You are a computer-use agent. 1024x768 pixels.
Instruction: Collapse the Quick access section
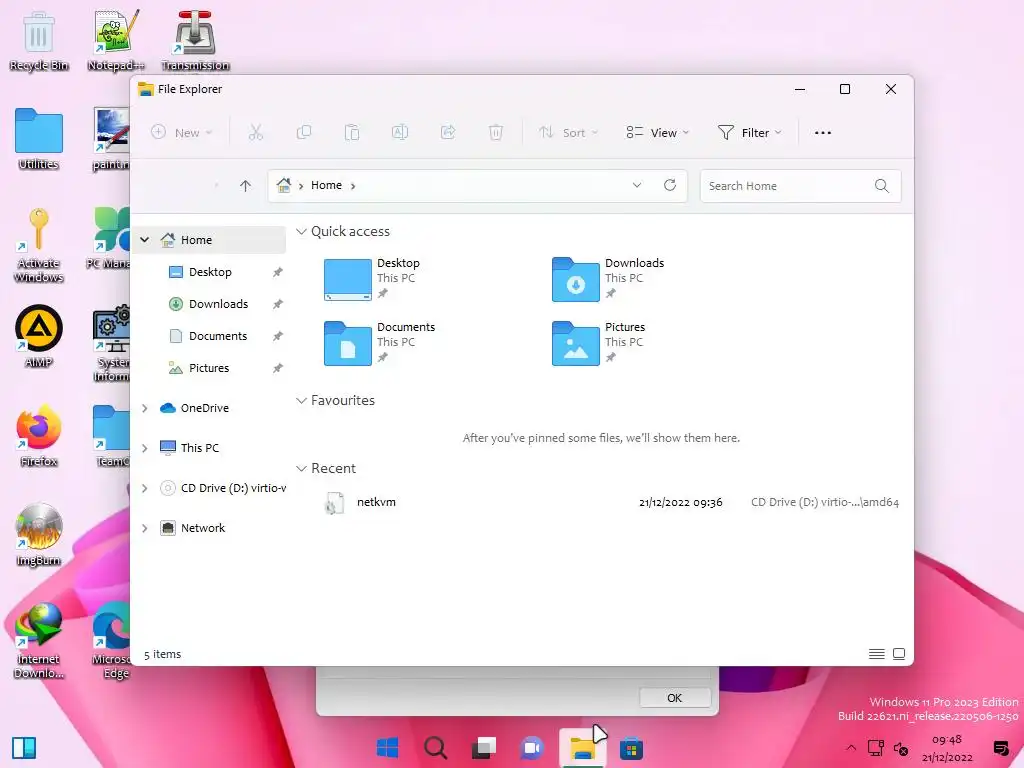301,231
